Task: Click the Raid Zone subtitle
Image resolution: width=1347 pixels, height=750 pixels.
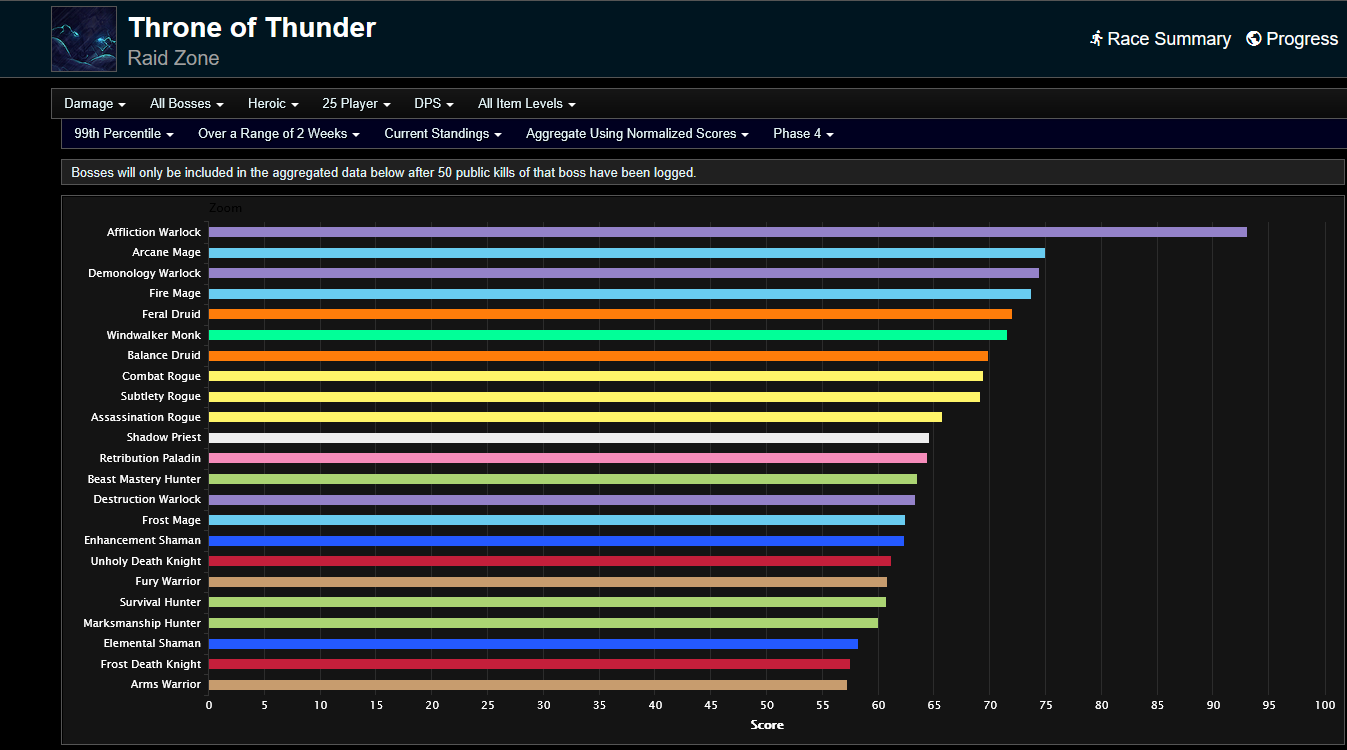Action: click(173, 58)
